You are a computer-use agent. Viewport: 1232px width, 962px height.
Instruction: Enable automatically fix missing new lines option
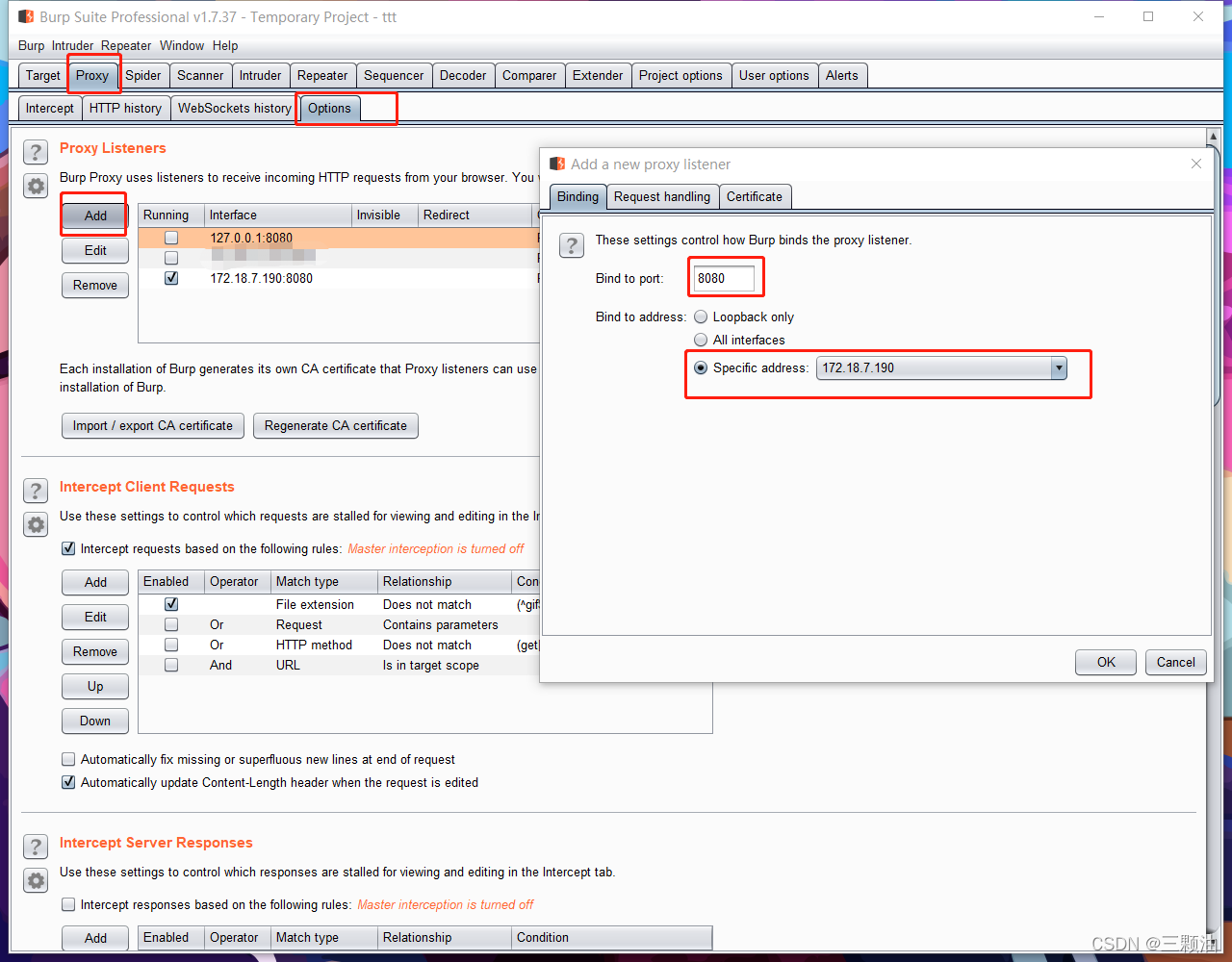click(x=68, y=759)
